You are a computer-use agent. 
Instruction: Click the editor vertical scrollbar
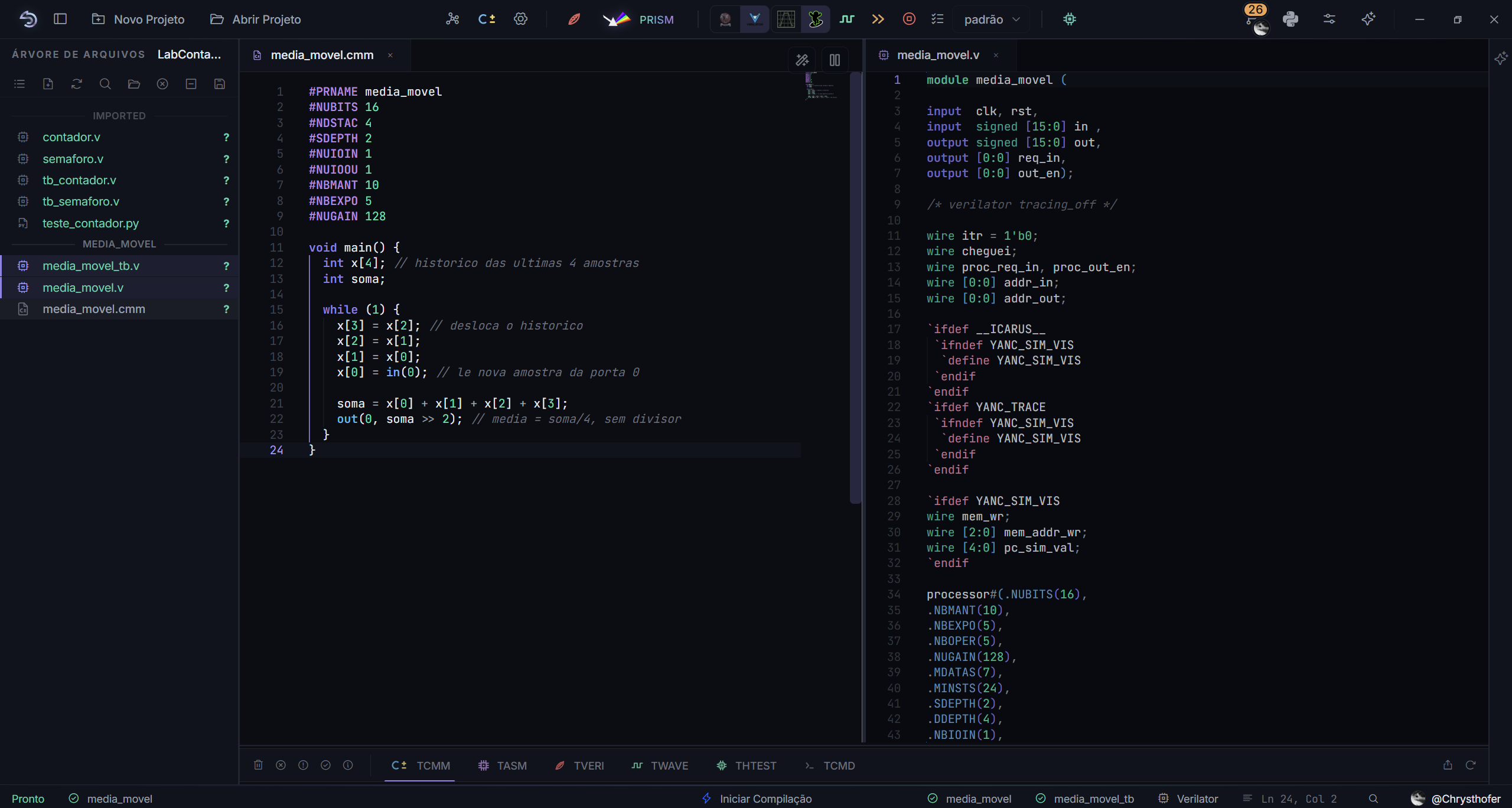pyautogui.click(x=855, y=288)
